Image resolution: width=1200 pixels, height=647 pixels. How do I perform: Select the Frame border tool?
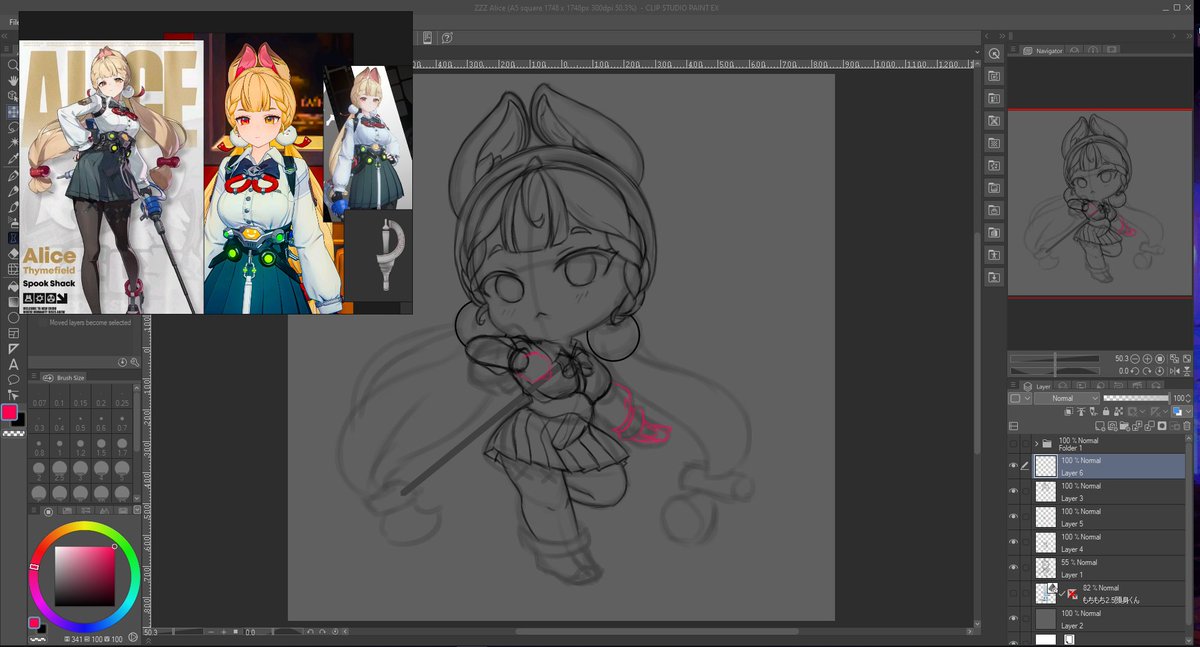(x=13, y=333)
